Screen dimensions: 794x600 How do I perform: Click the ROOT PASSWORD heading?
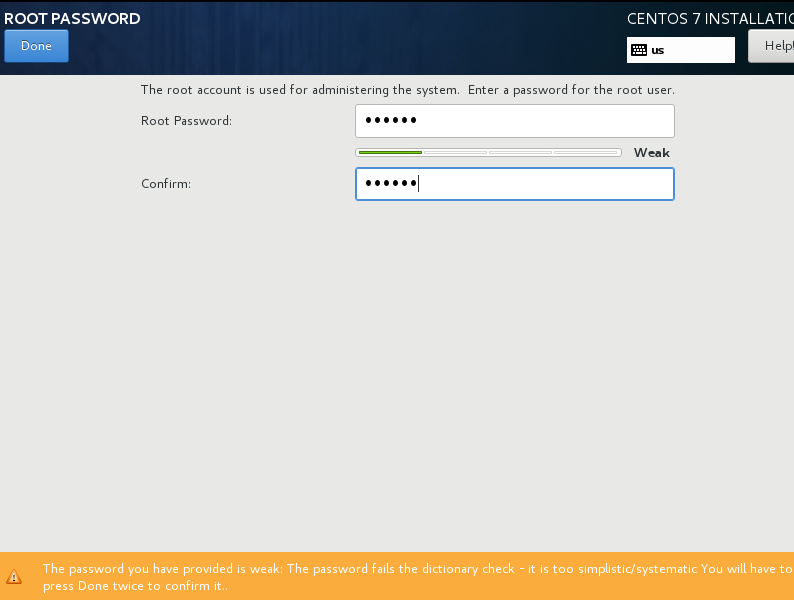[72, 19]
